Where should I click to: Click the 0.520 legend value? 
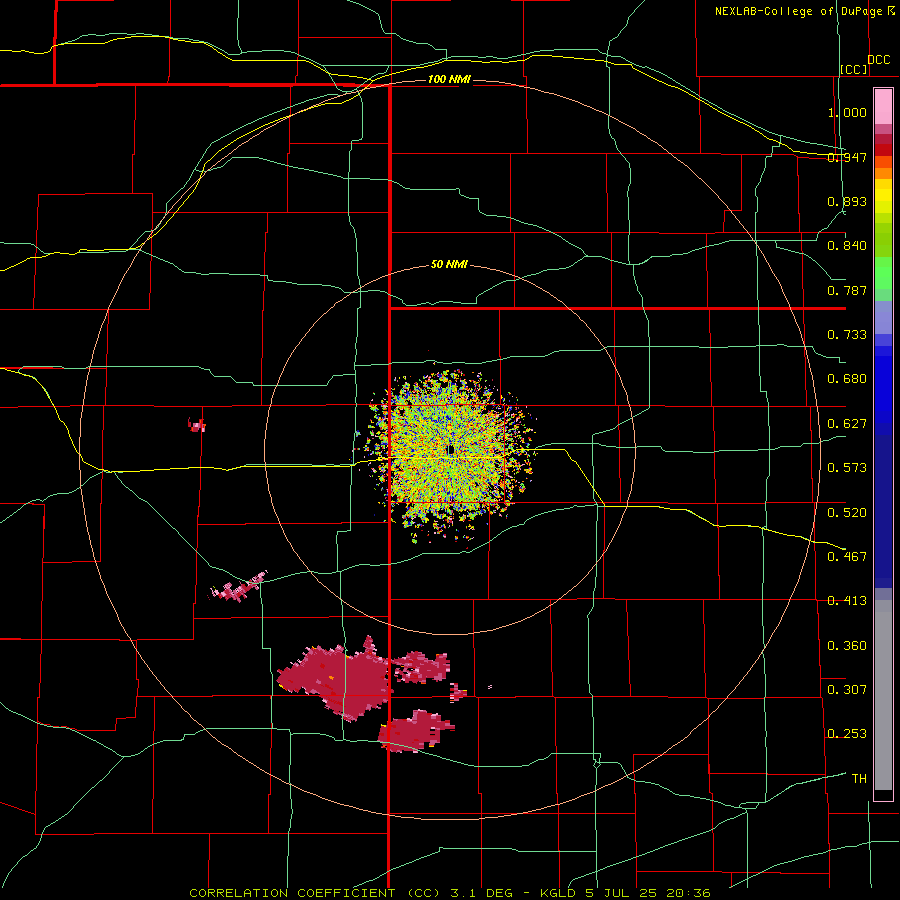tap(847, 512)
